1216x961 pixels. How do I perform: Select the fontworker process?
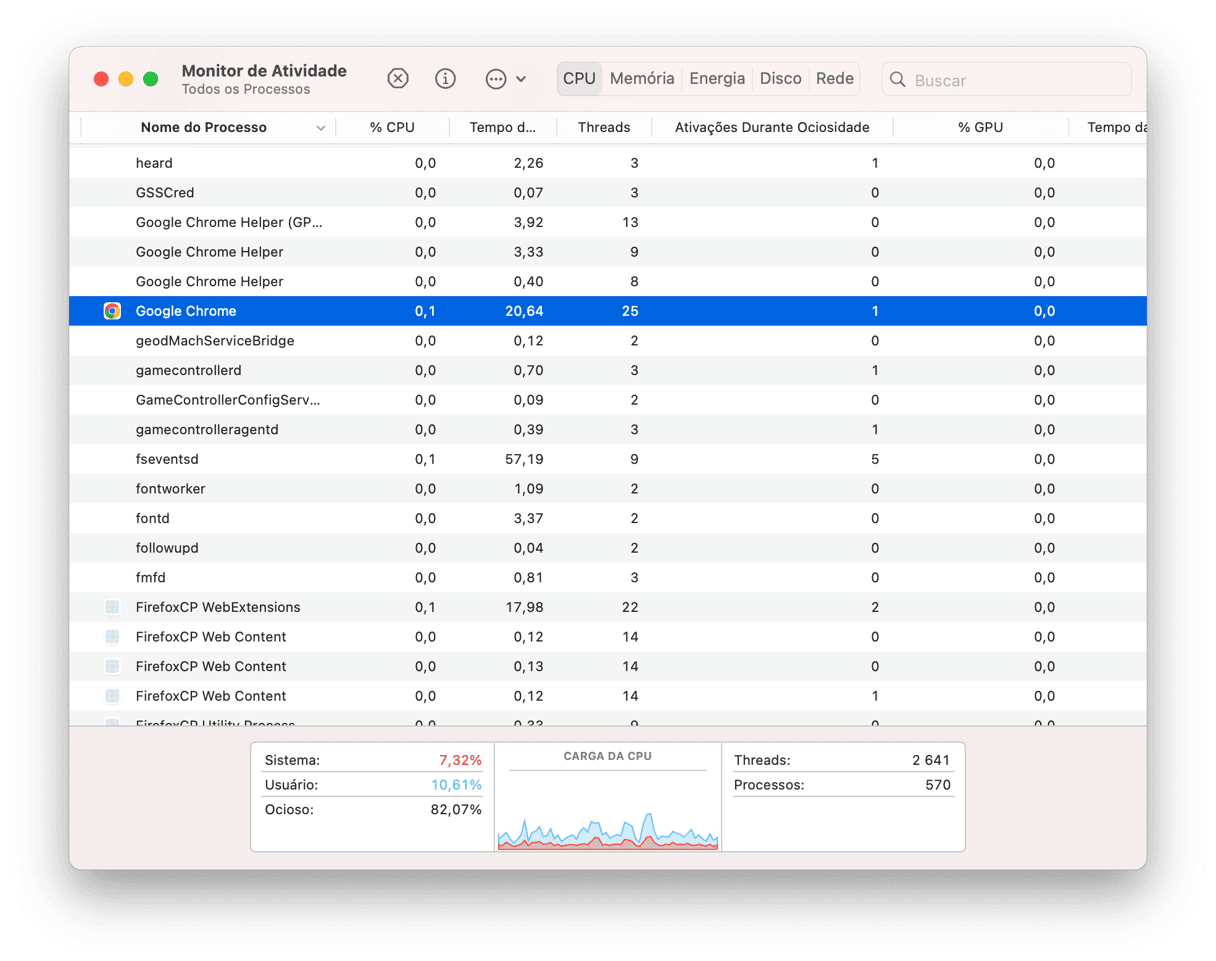[x=608, y=489]
